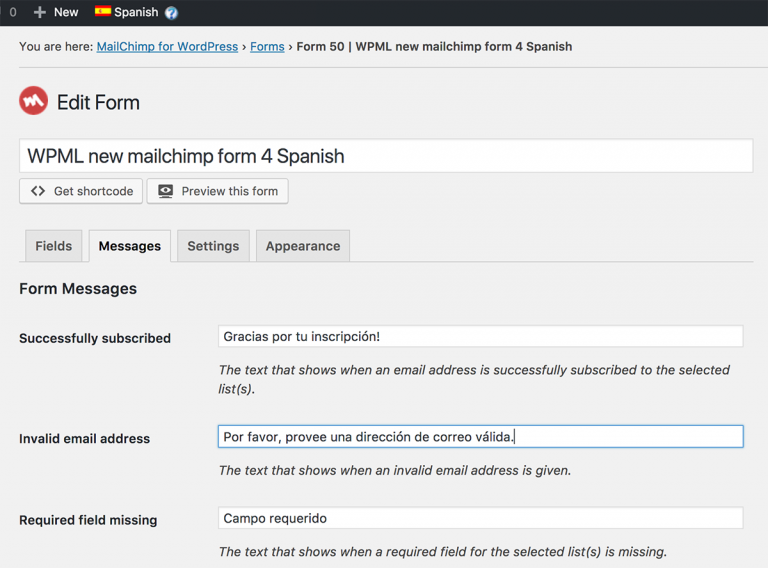Click the Invalid email address label

(84, 438)
